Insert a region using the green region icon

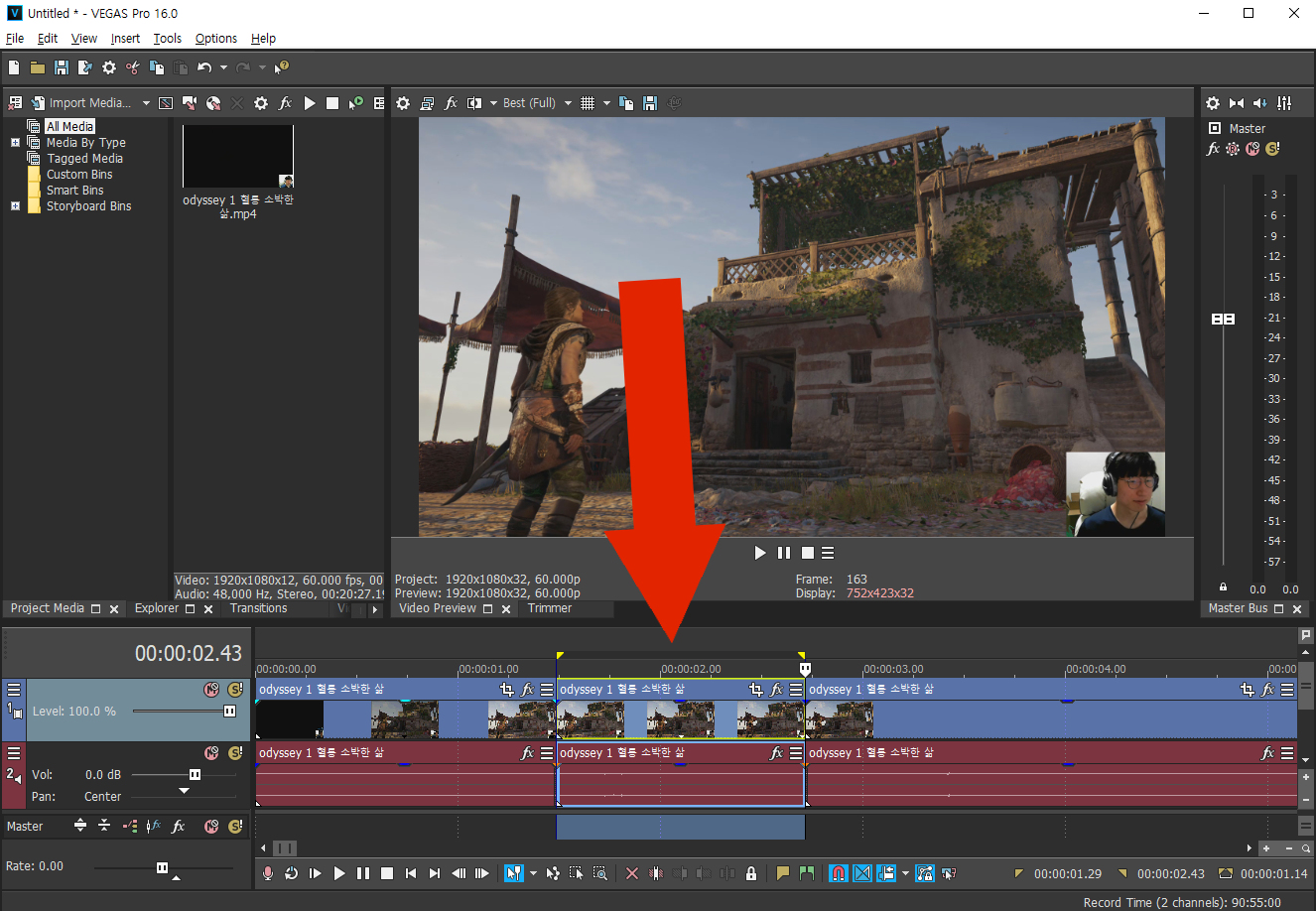[x=807, y=873]
